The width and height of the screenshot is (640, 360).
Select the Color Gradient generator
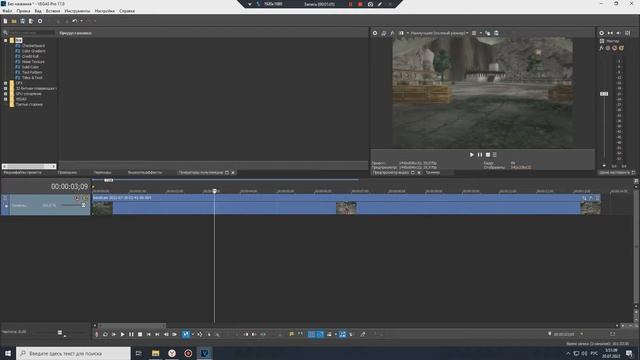[33, 51]
